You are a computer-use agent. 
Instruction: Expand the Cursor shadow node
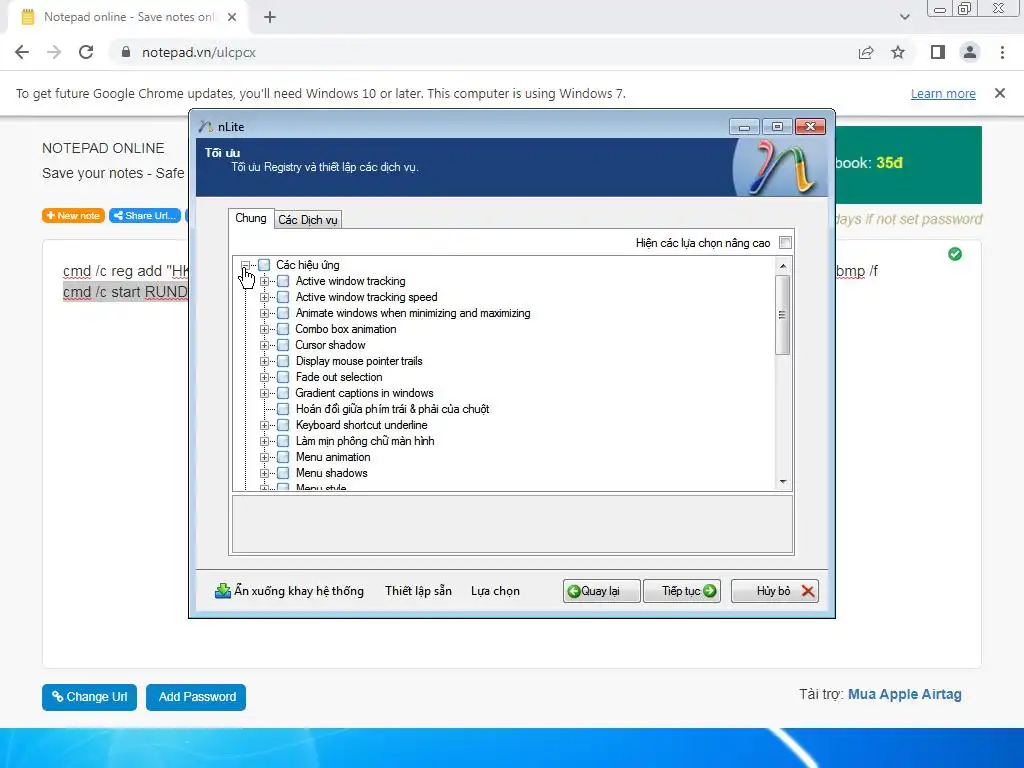pyautogui.click(x=264, y=345)
